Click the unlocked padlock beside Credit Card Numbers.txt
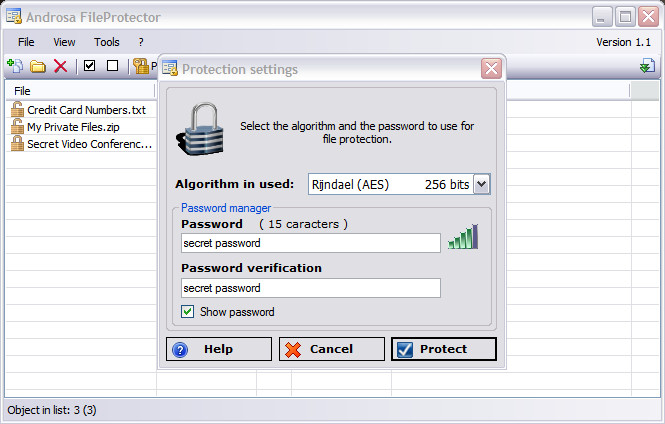This screenshot has width=665, height=424. 17,109
